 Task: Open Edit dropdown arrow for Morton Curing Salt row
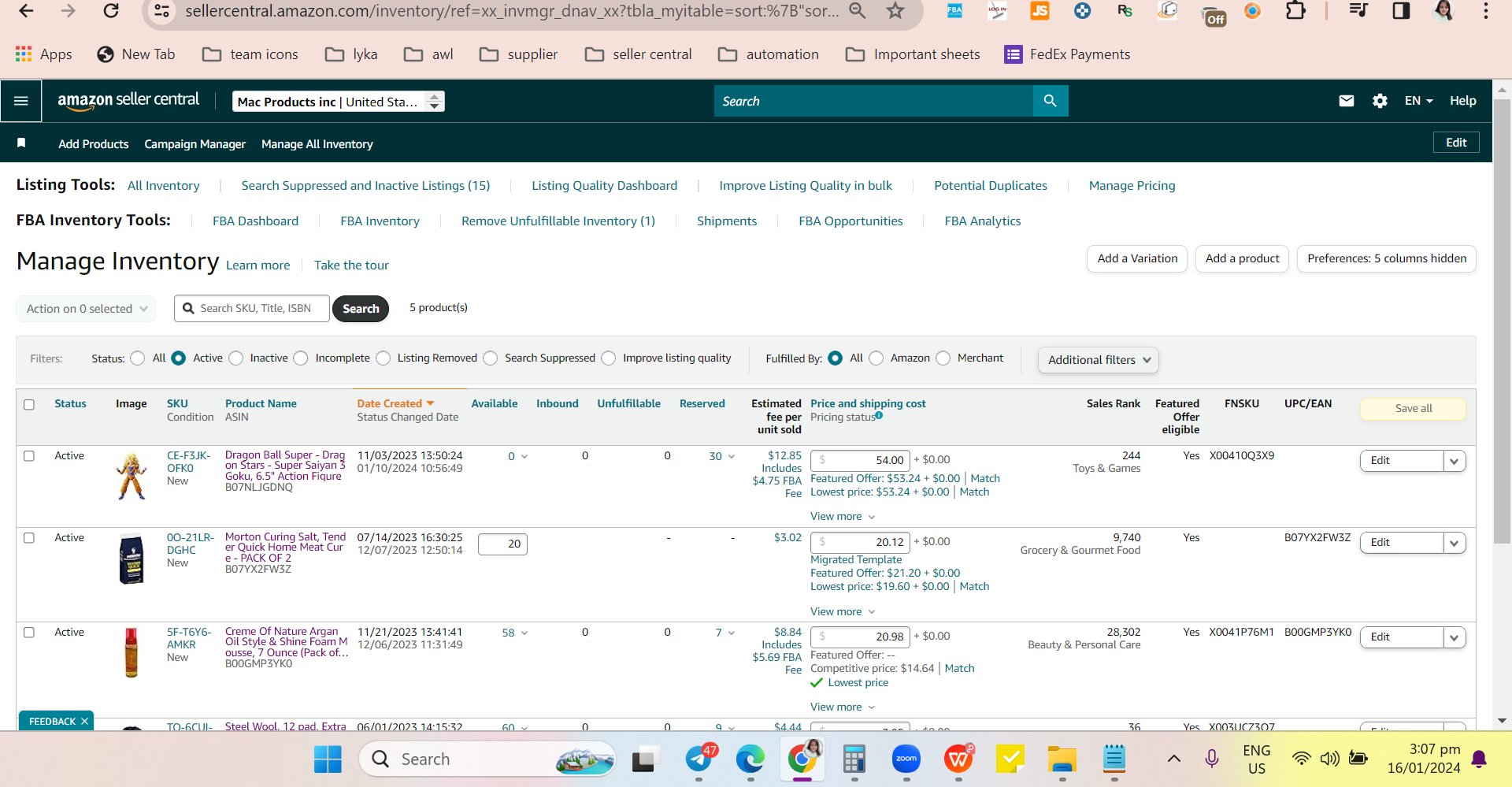(x=1455, y=543)
